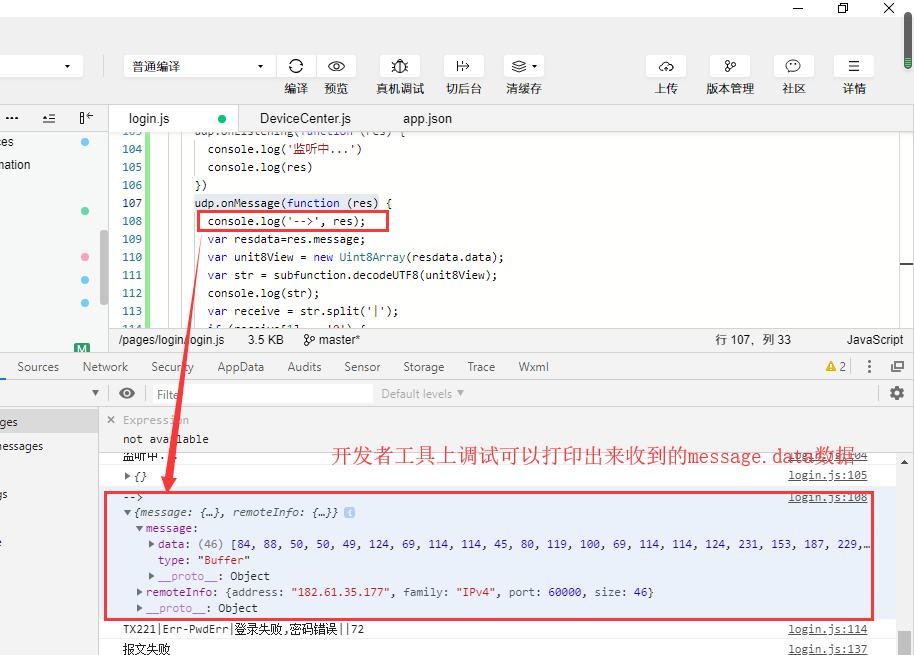
Task: Click the 切后台 switch-to-background icon
Action: [463, 66]
